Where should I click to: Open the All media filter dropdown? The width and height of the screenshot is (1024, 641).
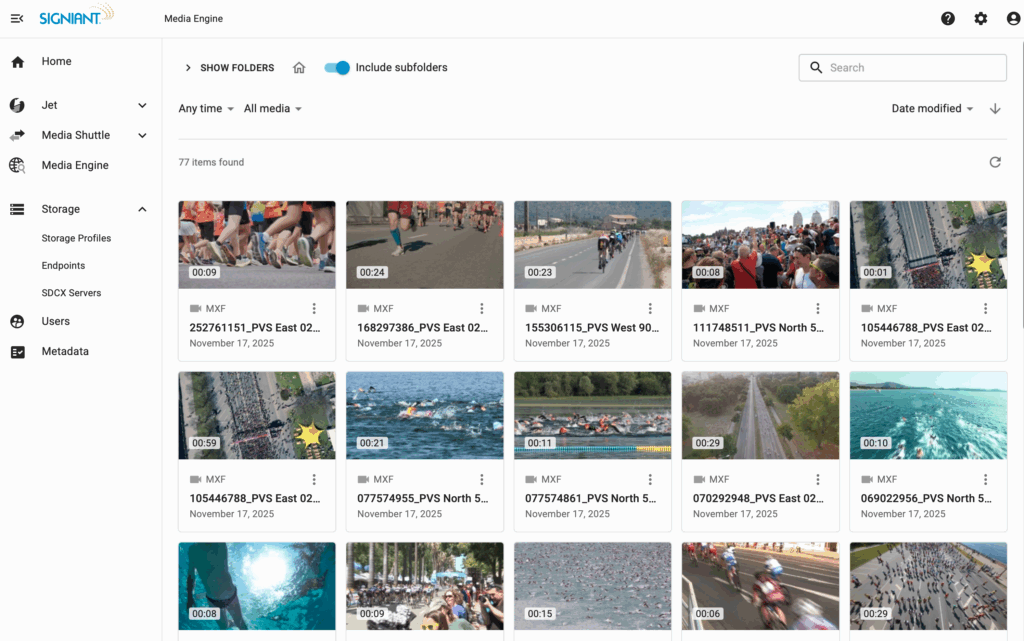coord(272,109)
